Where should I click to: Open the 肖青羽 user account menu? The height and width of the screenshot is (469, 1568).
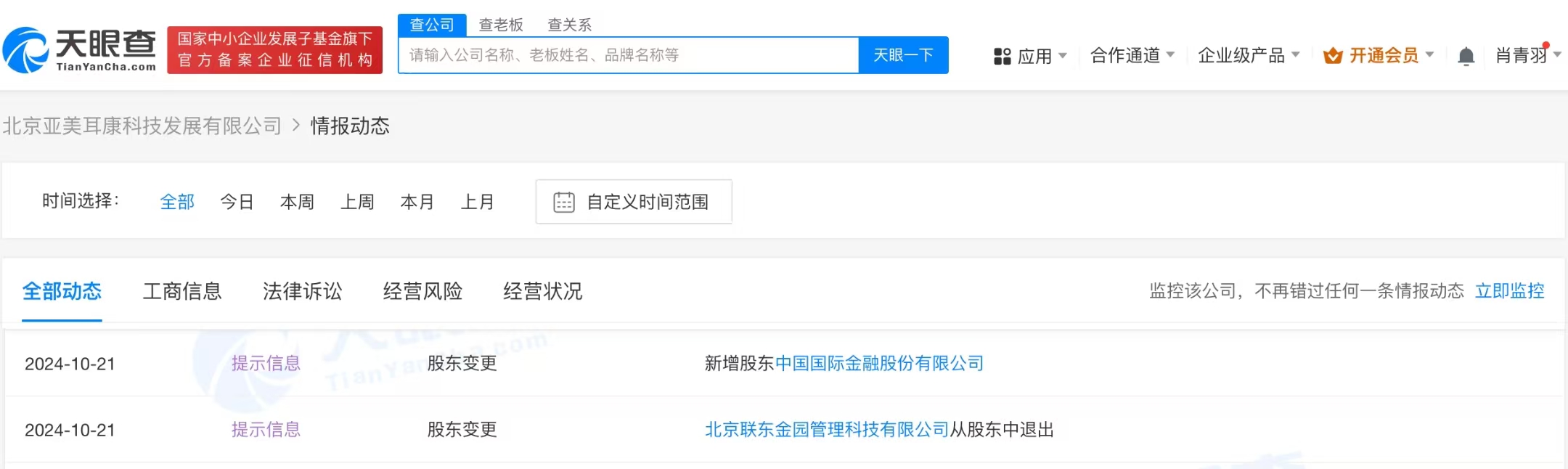[x=1527, y=55]
